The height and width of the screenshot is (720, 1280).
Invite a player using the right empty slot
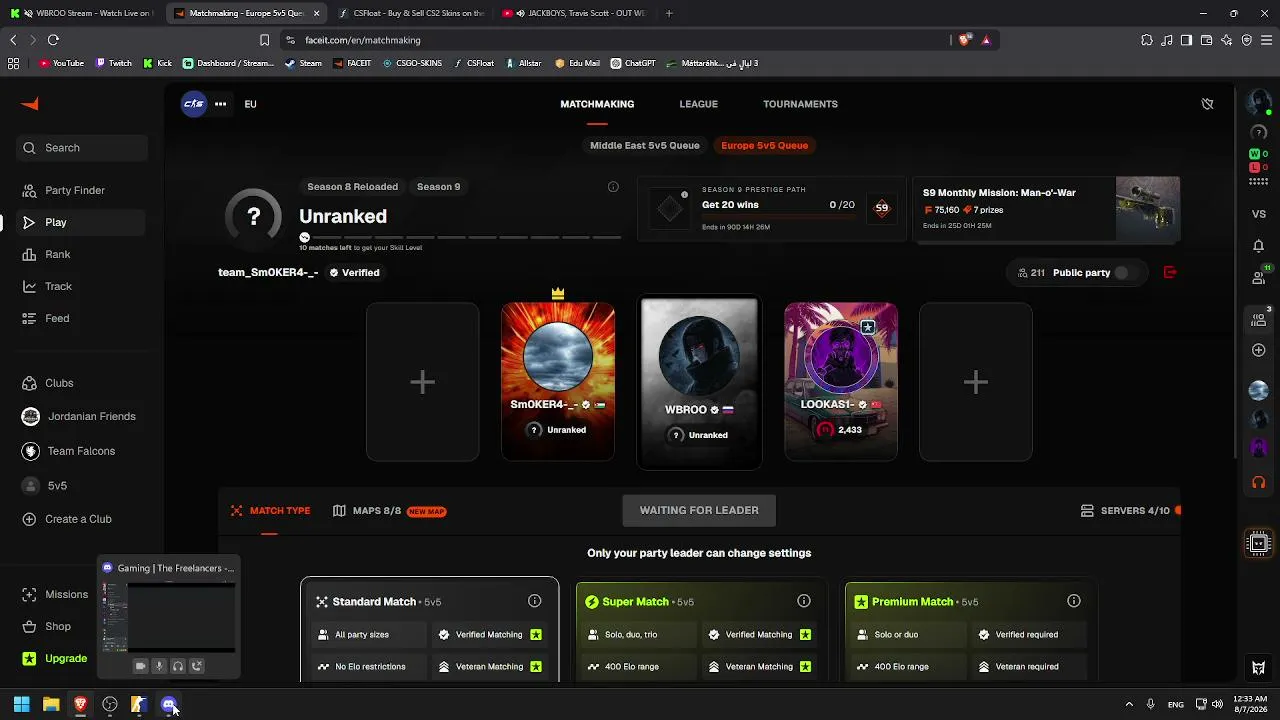click(976, 382)
